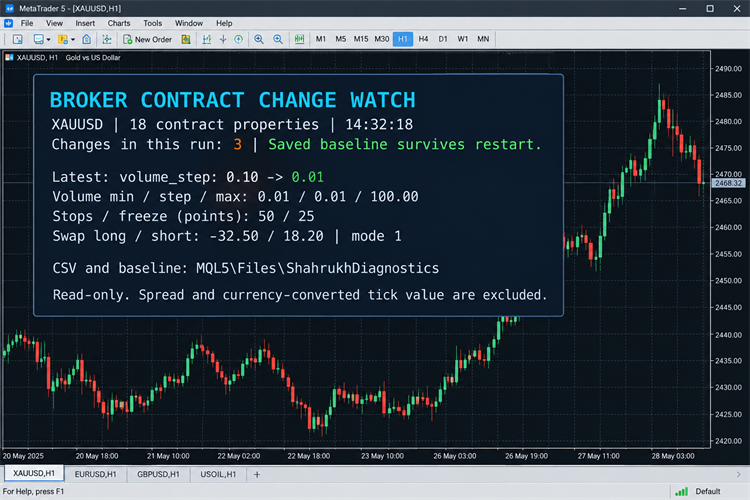This screenshot has width=750, height=500.
Task: Click the MetaTrader app icon beside File
Action: [x=9, y=23]
